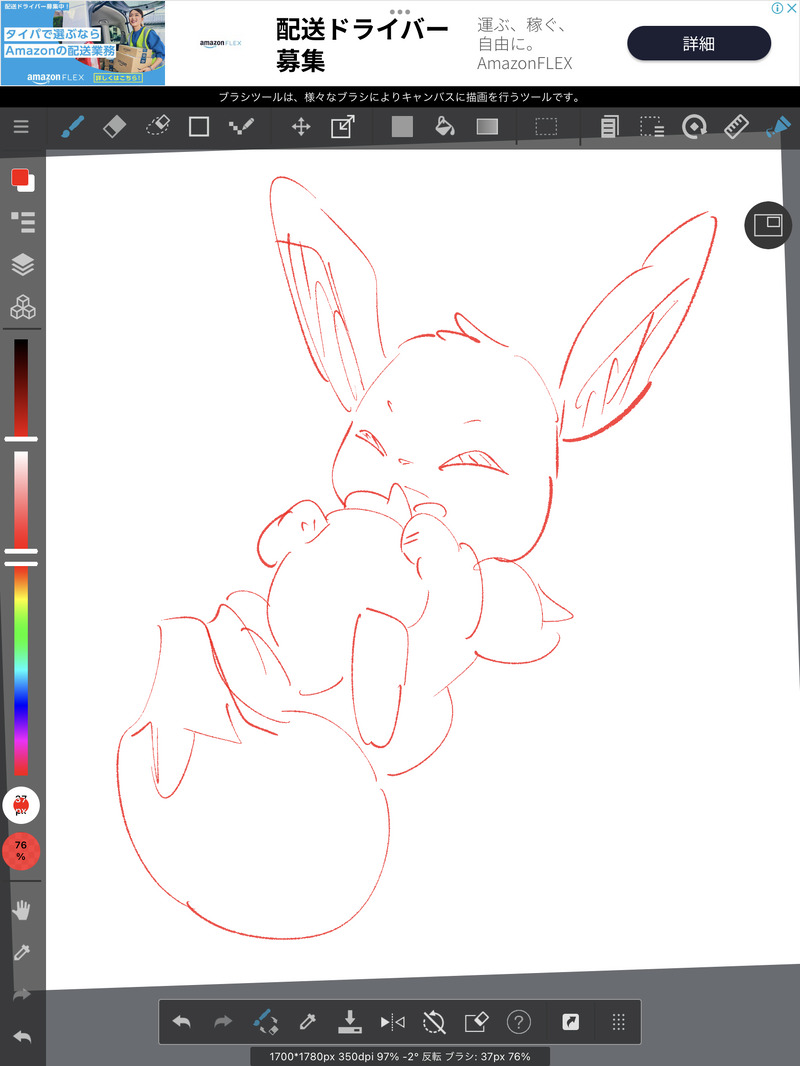Open the copy pages icon in toolbar
This screenshot has height=1066, width=800.
[610, 126]
